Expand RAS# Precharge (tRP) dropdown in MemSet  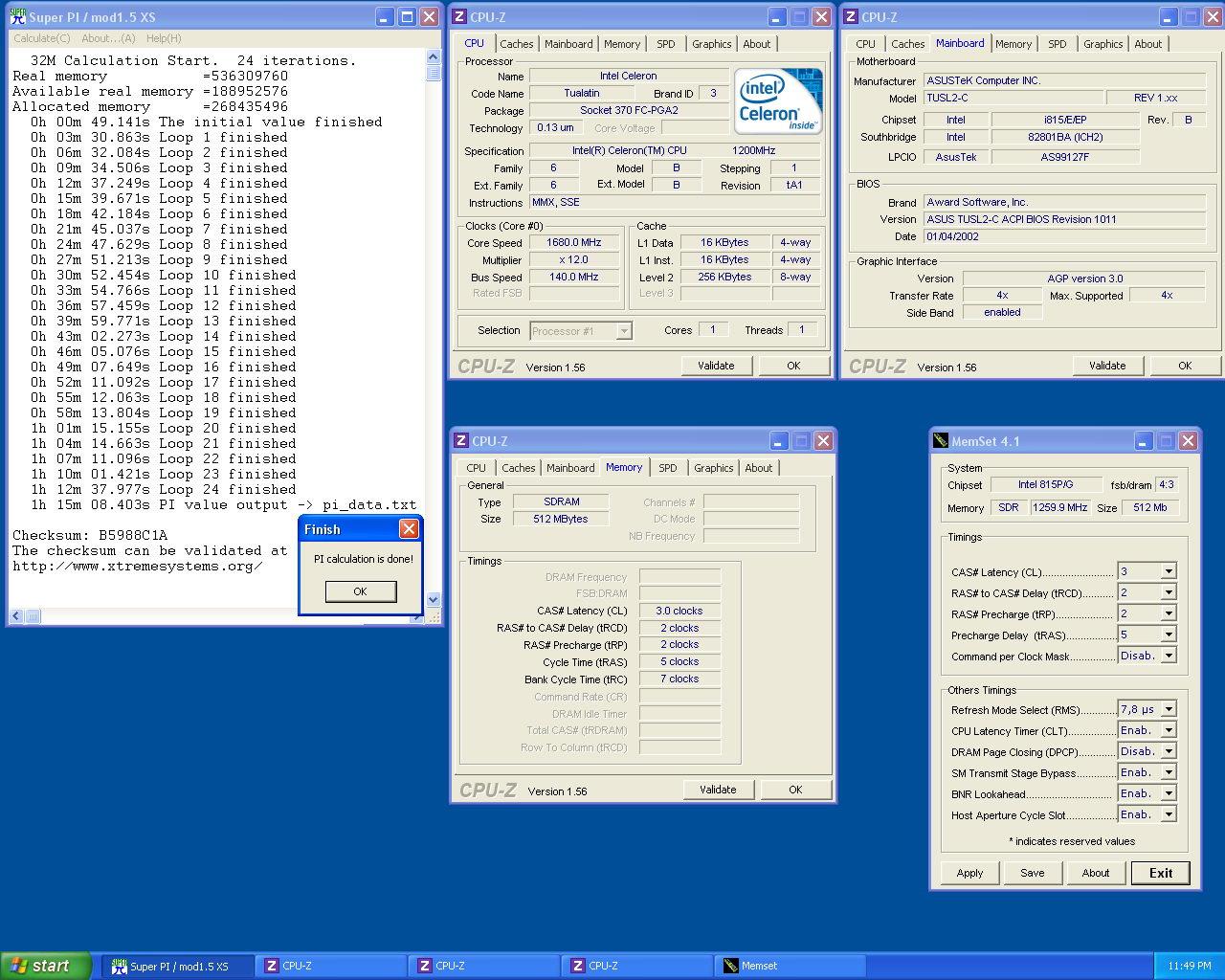coord(1169,613)
